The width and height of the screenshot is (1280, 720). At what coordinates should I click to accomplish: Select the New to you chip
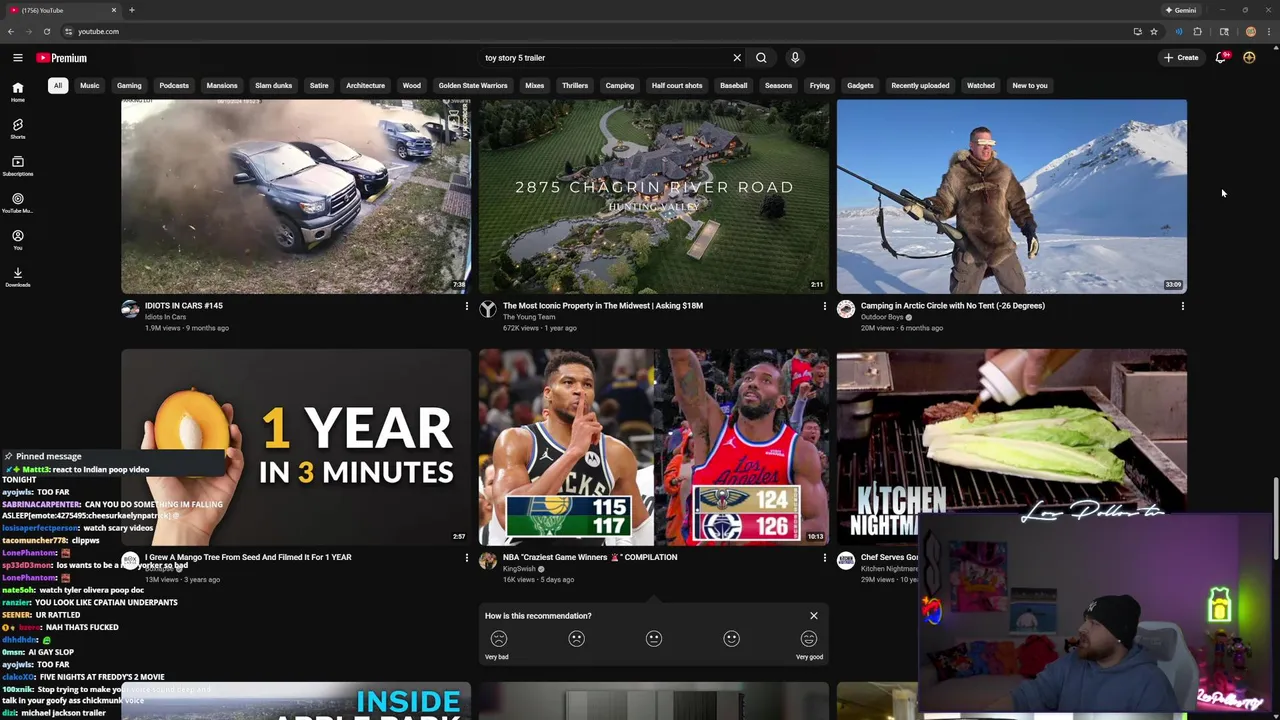click(x=1030, y=85)
